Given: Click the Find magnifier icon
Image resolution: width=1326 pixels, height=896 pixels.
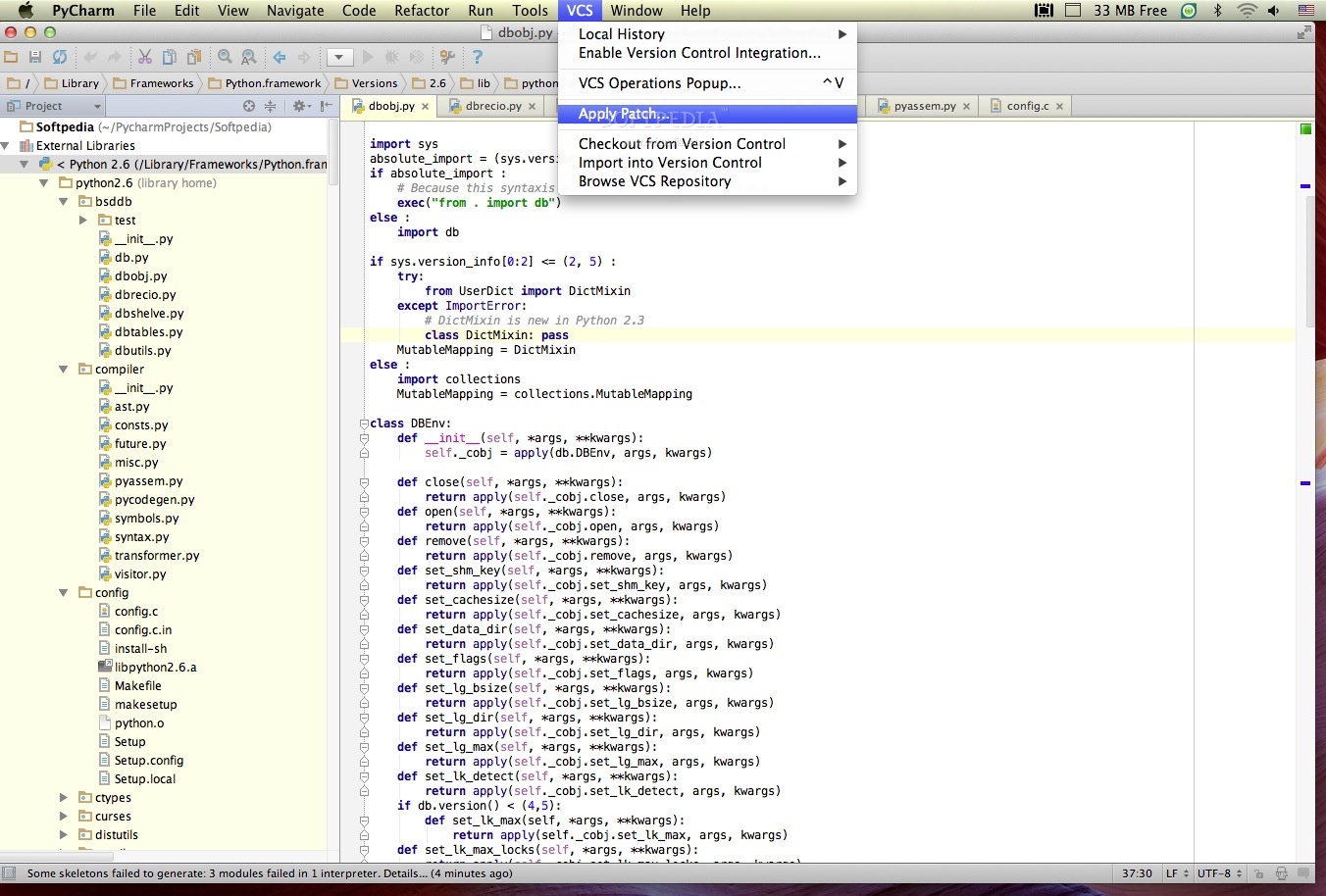Looking at the screenshot, I should pyautogui.click(x=225, y=58).
